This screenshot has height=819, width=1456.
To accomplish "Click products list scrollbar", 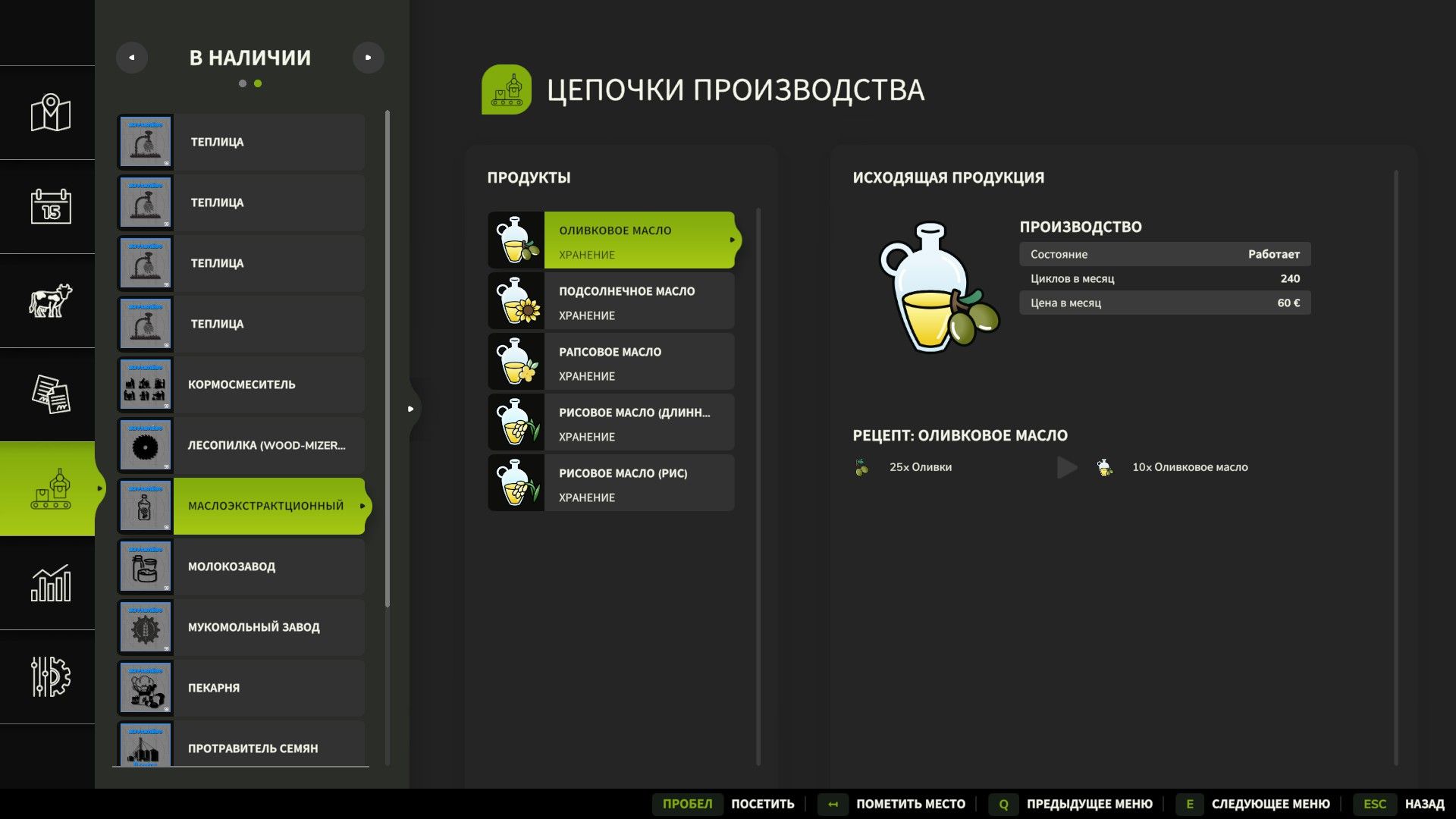I will tap(758, 485).
